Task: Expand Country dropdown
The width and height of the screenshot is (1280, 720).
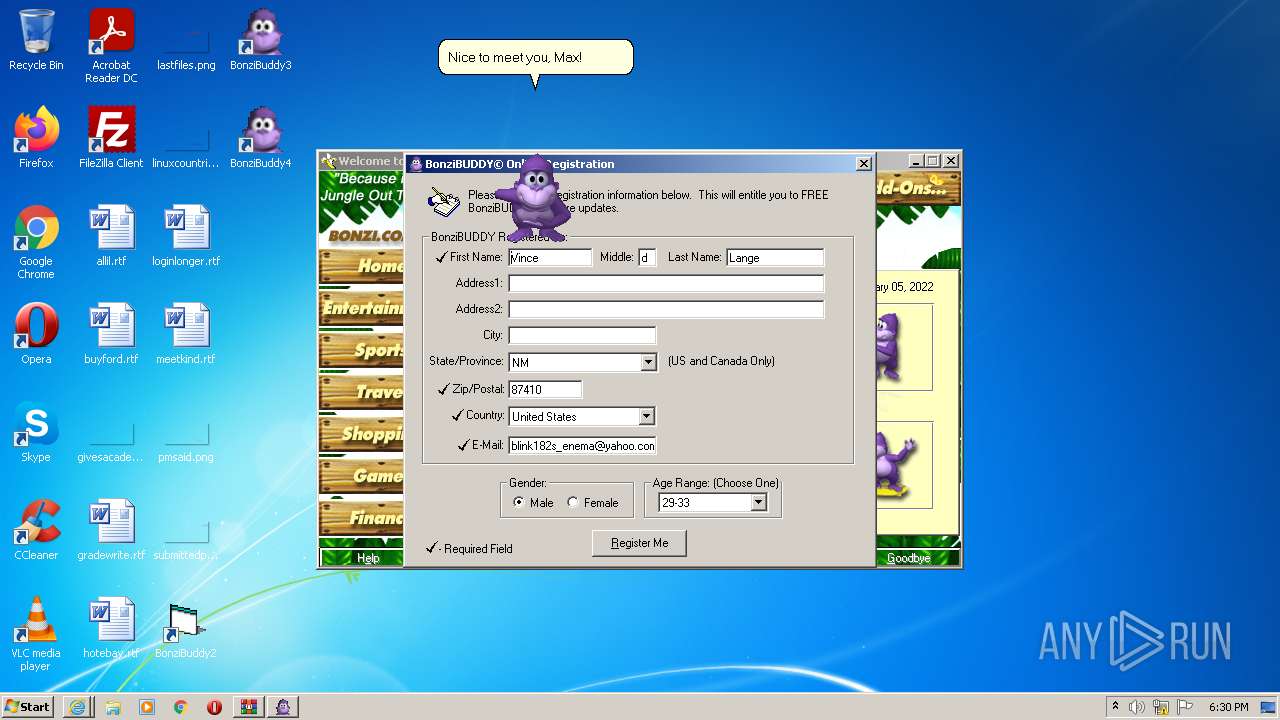Action: coord(646,416)
